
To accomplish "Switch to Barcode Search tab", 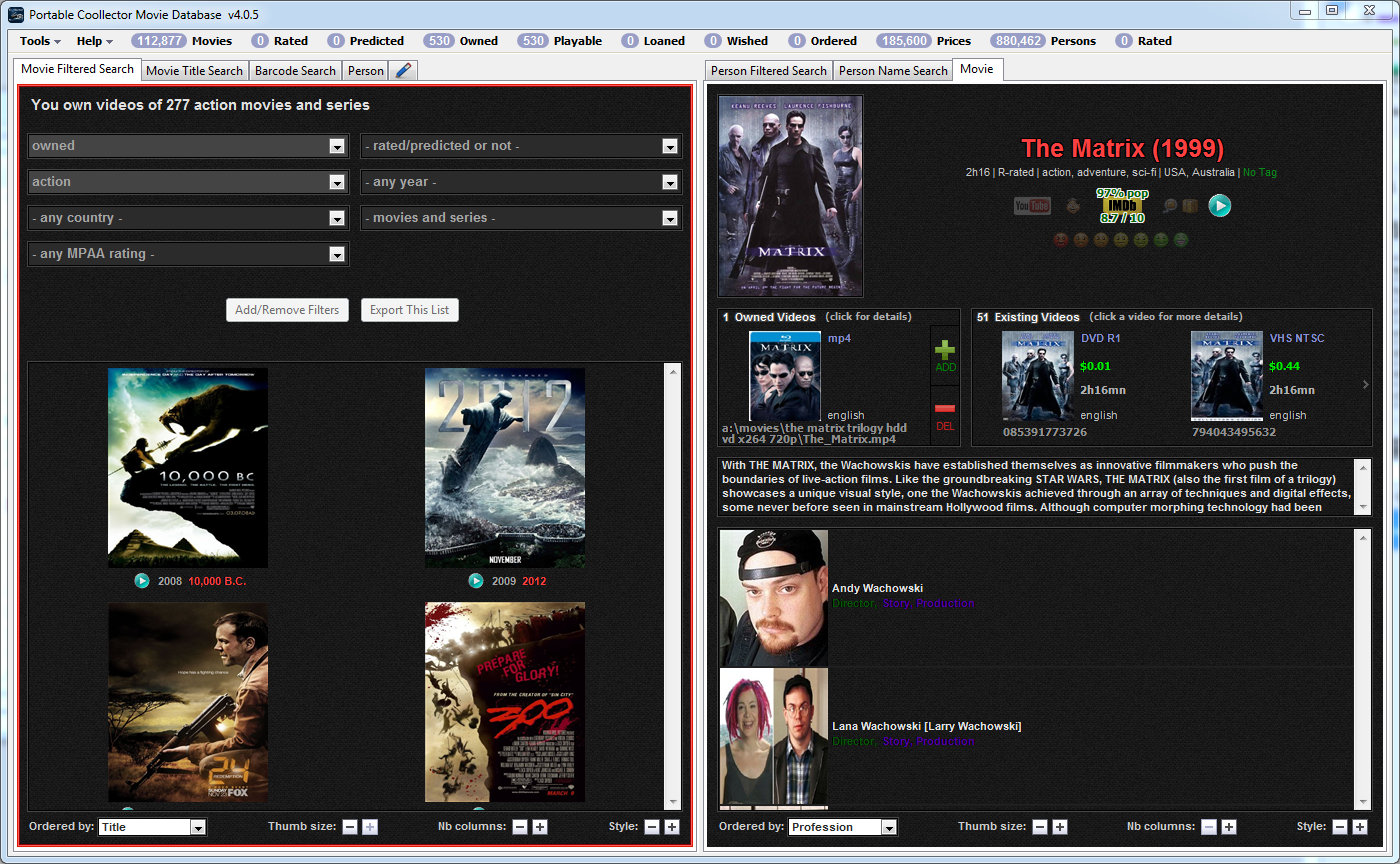I will [x=295, y=71].
